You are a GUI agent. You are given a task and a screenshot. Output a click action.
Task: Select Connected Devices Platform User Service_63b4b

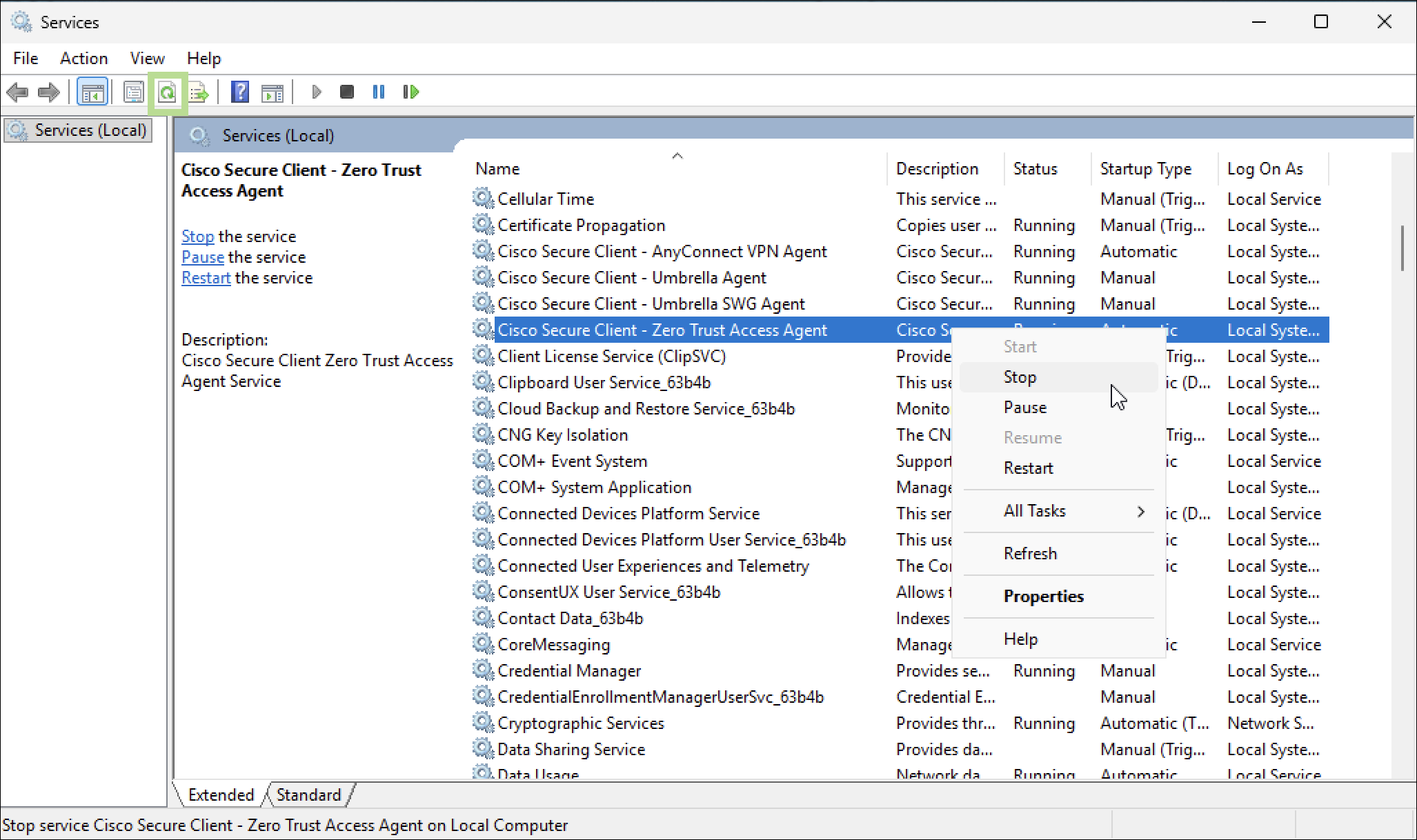672,540
